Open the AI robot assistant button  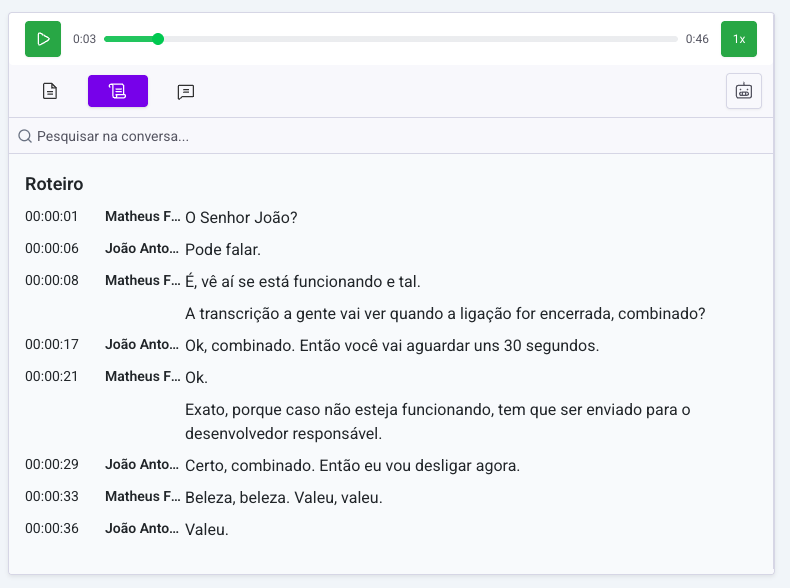pos(744,91)
